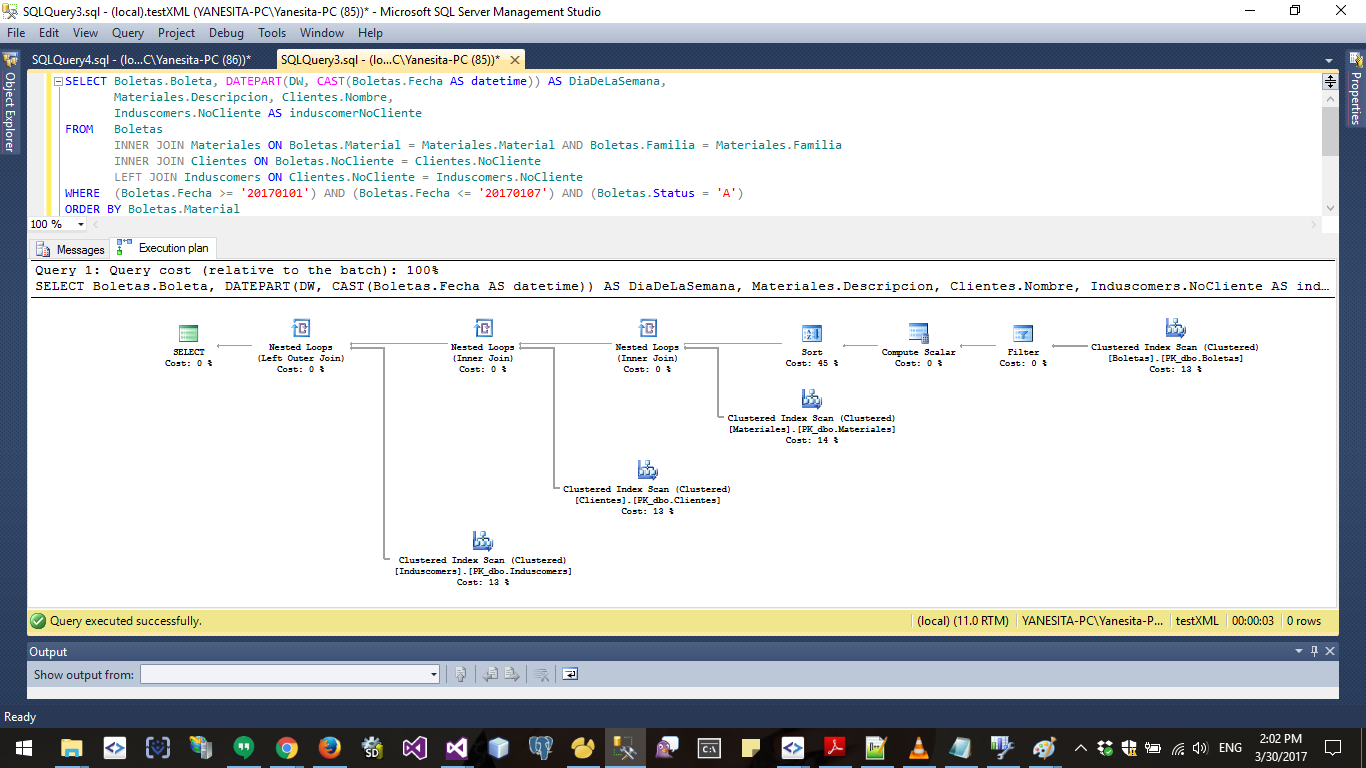This screenshot has height=768, width=1366.
Task: Open the document tab list dropdown arrow
Action: click(1329, 61)
